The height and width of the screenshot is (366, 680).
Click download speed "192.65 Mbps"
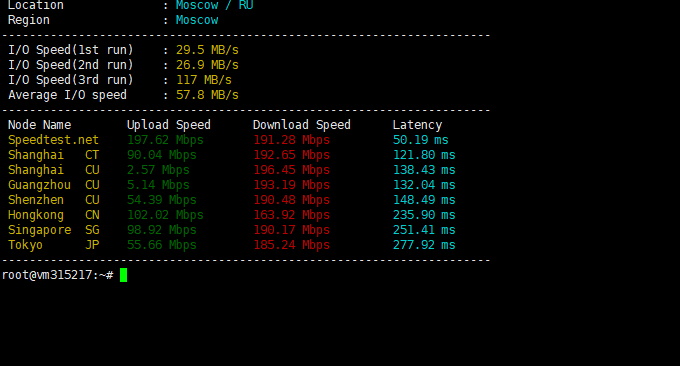[291, 155]
